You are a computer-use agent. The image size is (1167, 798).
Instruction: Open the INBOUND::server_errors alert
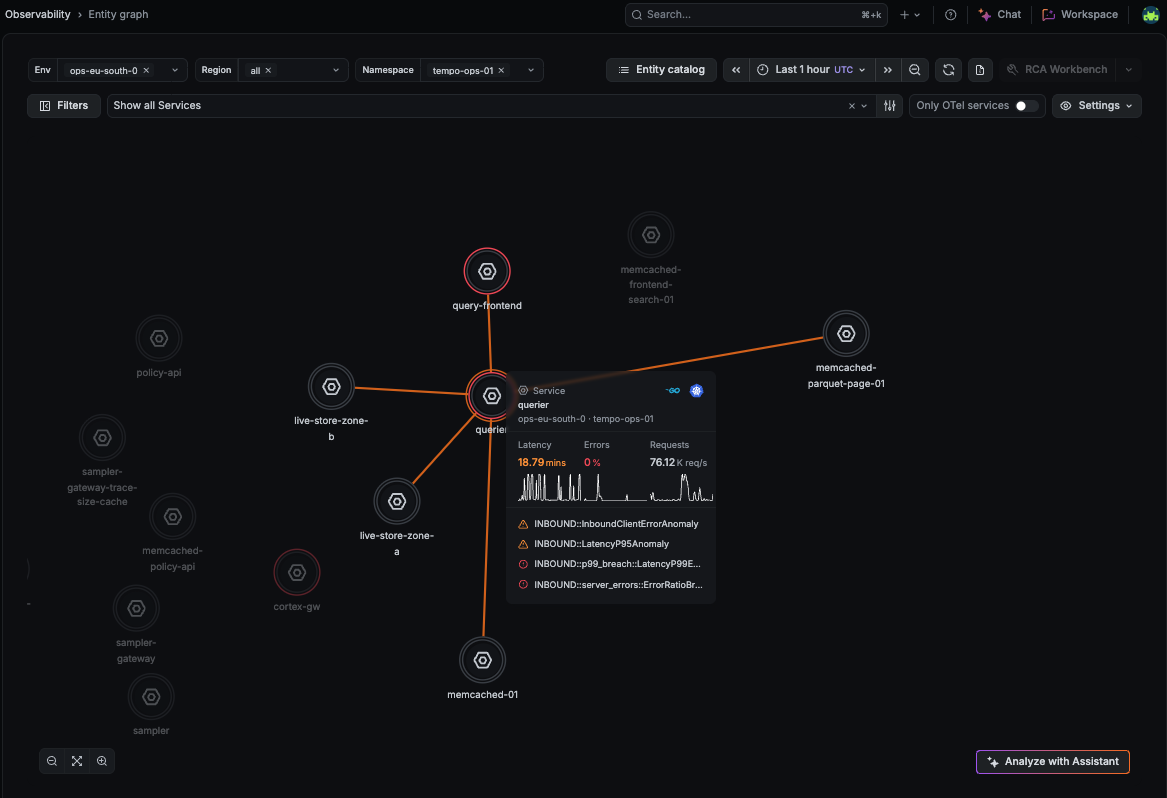pyautogui.click(x=610, y=585)
